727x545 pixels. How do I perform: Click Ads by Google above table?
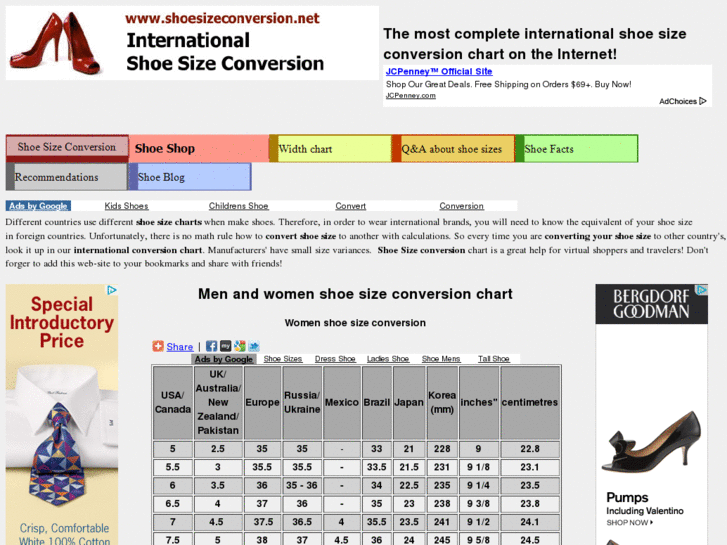tap(223, 359)
